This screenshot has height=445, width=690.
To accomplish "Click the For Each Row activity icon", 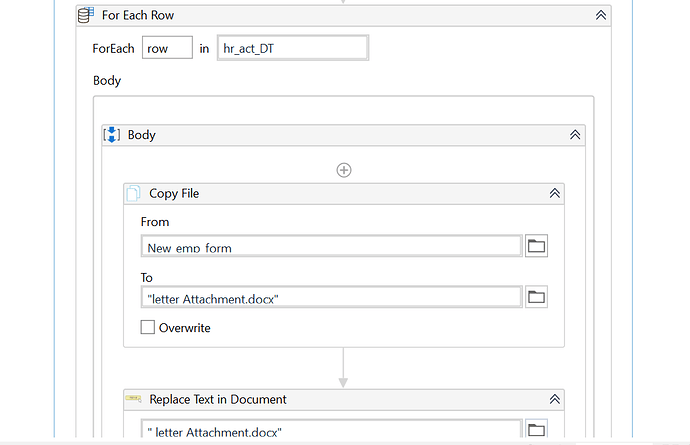I will [x=86, y=15].
